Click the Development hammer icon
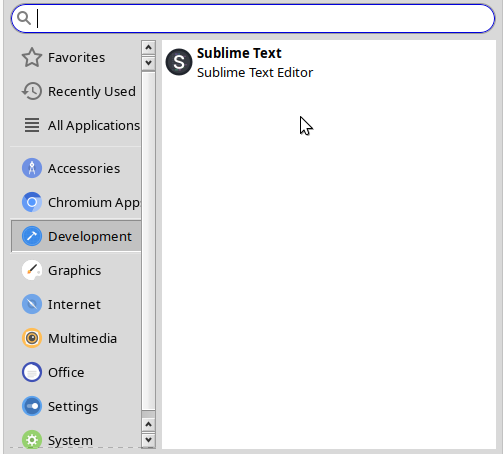Image resolution: width=503 pixels, height=454 pixels. pyautogui.click(x=32, y=236)
